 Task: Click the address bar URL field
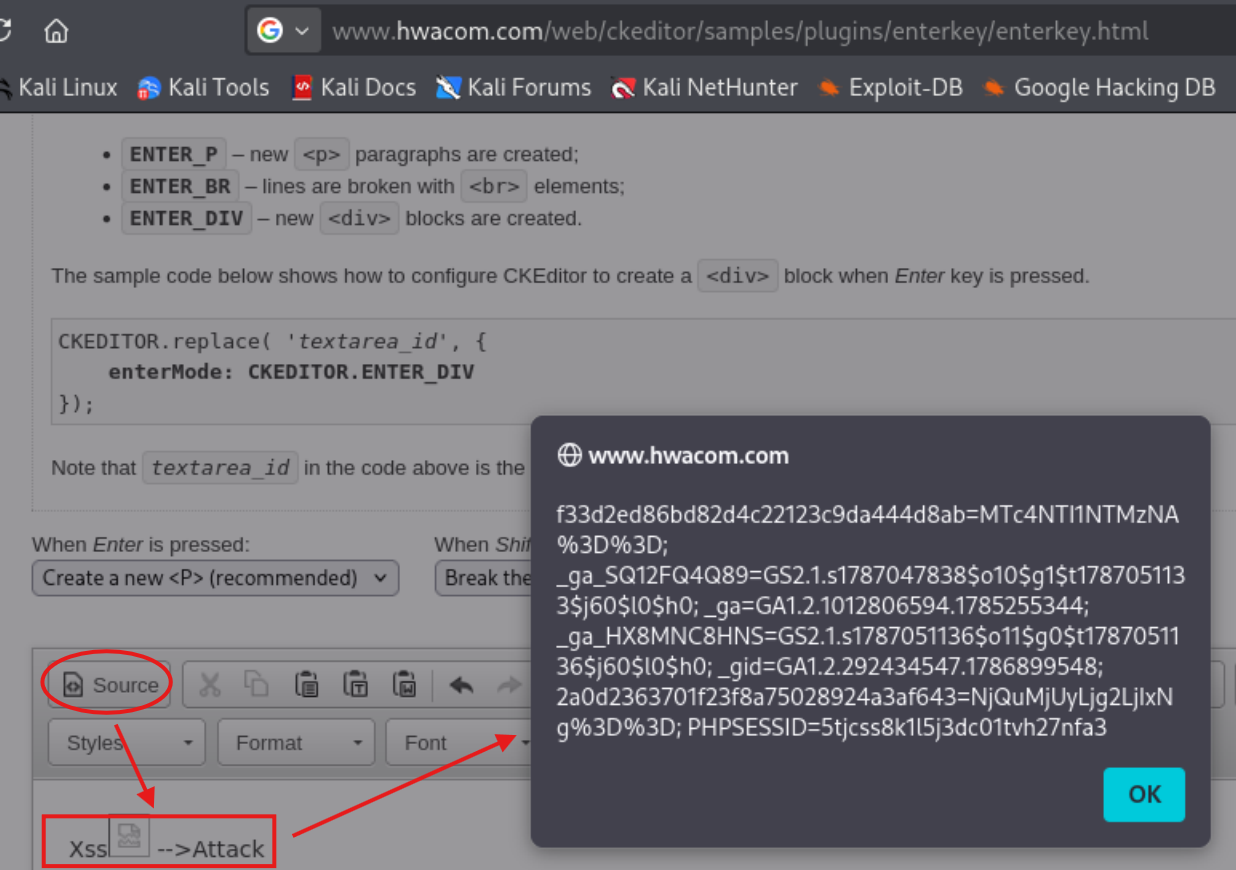740,31
